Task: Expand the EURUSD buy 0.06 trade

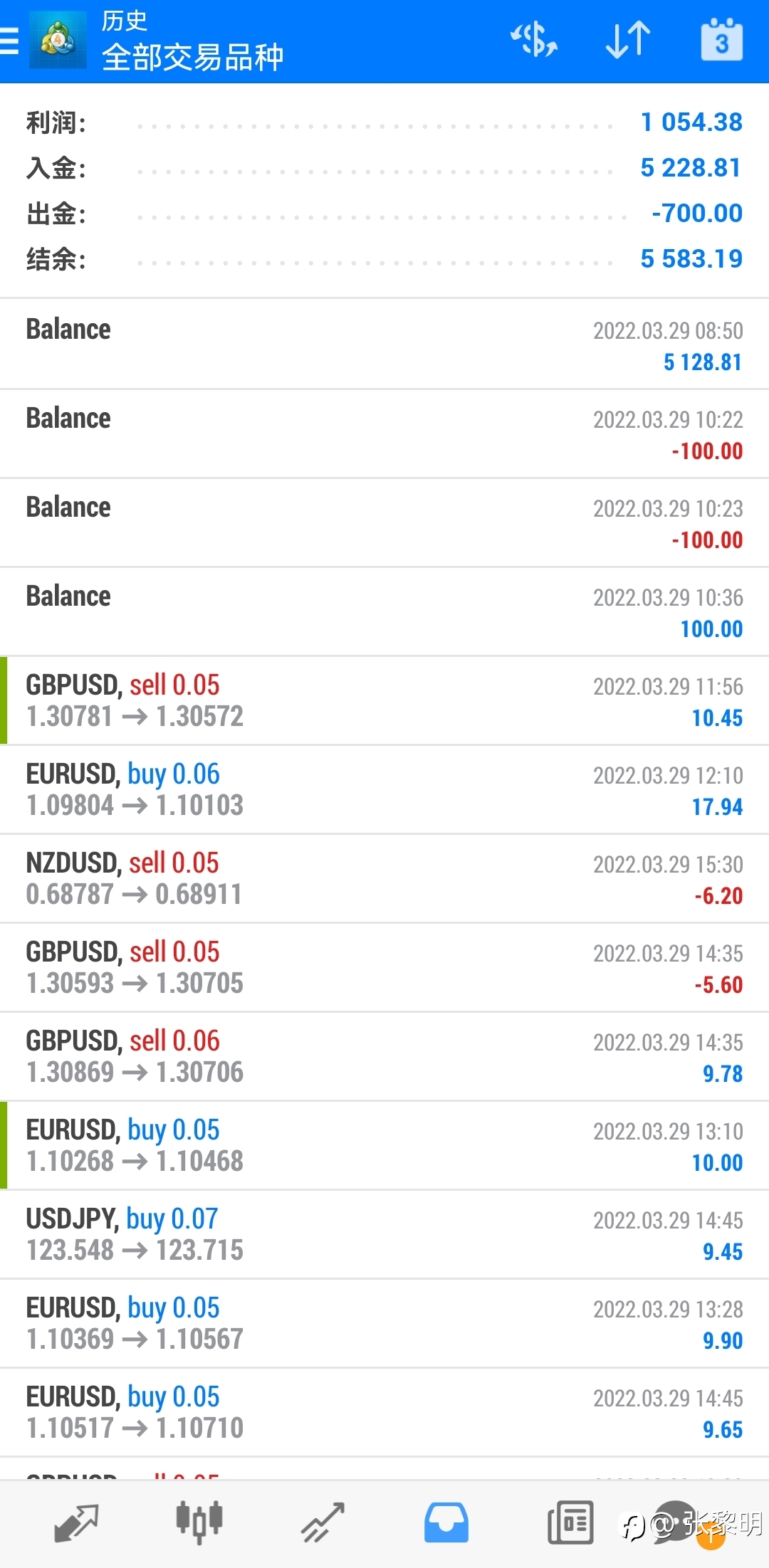Action: (x=384, y=789)
